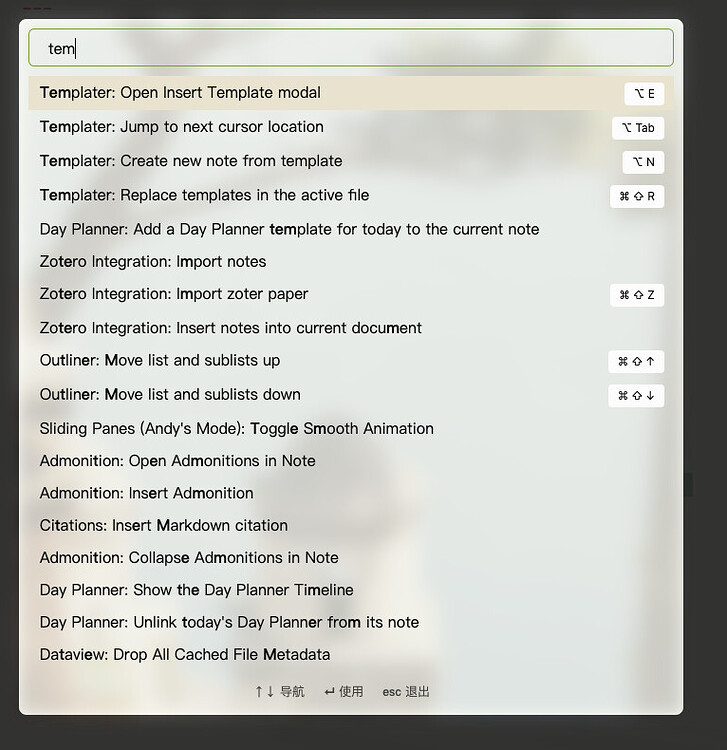Click the ⌥ E hotkey badge

click(x=643, y=94)
